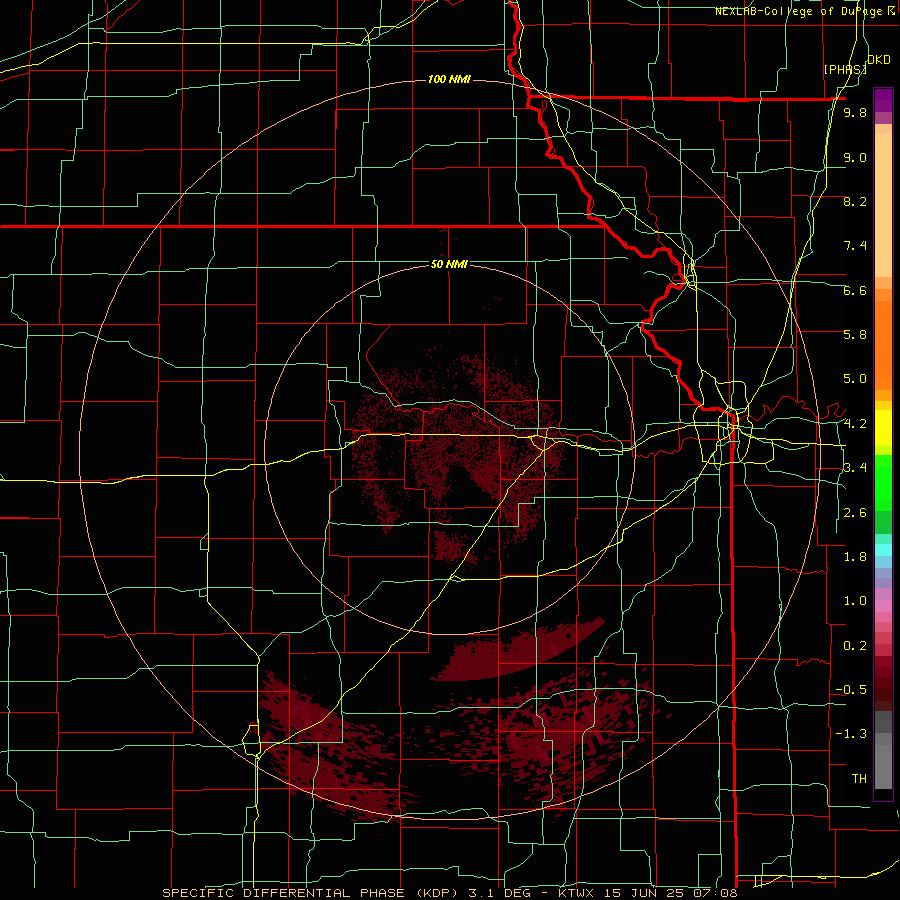Click the "OKD" label above the color scale

[x=879, y=60]
